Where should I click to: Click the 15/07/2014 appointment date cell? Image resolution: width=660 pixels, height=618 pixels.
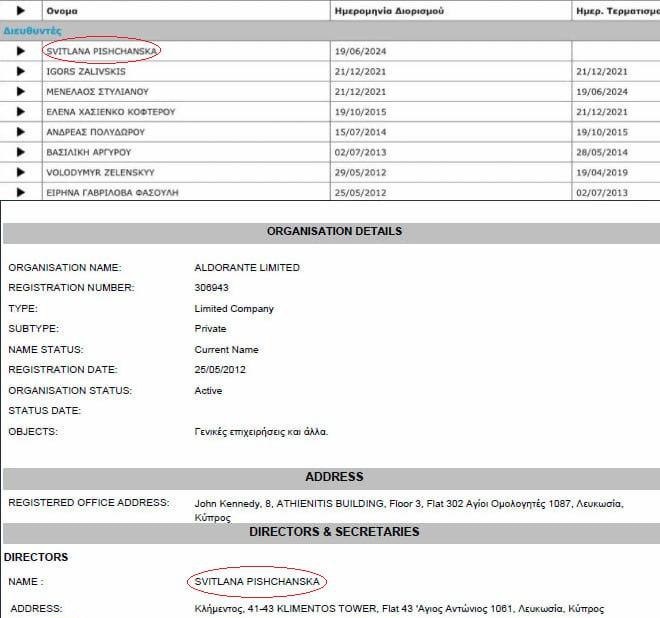pos(362,132)
